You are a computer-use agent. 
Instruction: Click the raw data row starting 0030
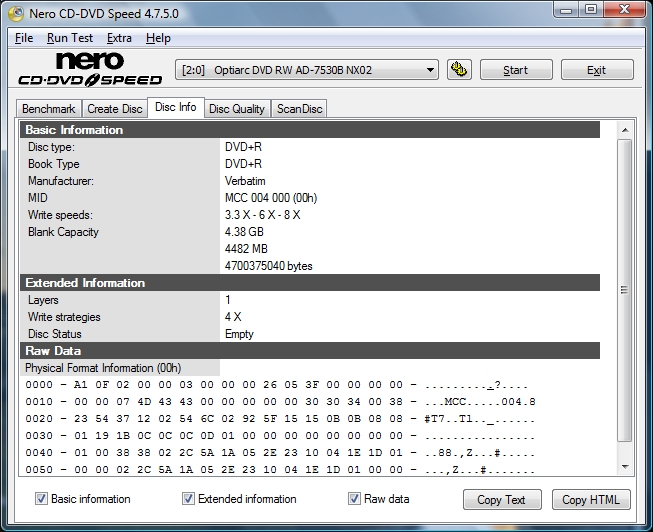coord(279,436)
